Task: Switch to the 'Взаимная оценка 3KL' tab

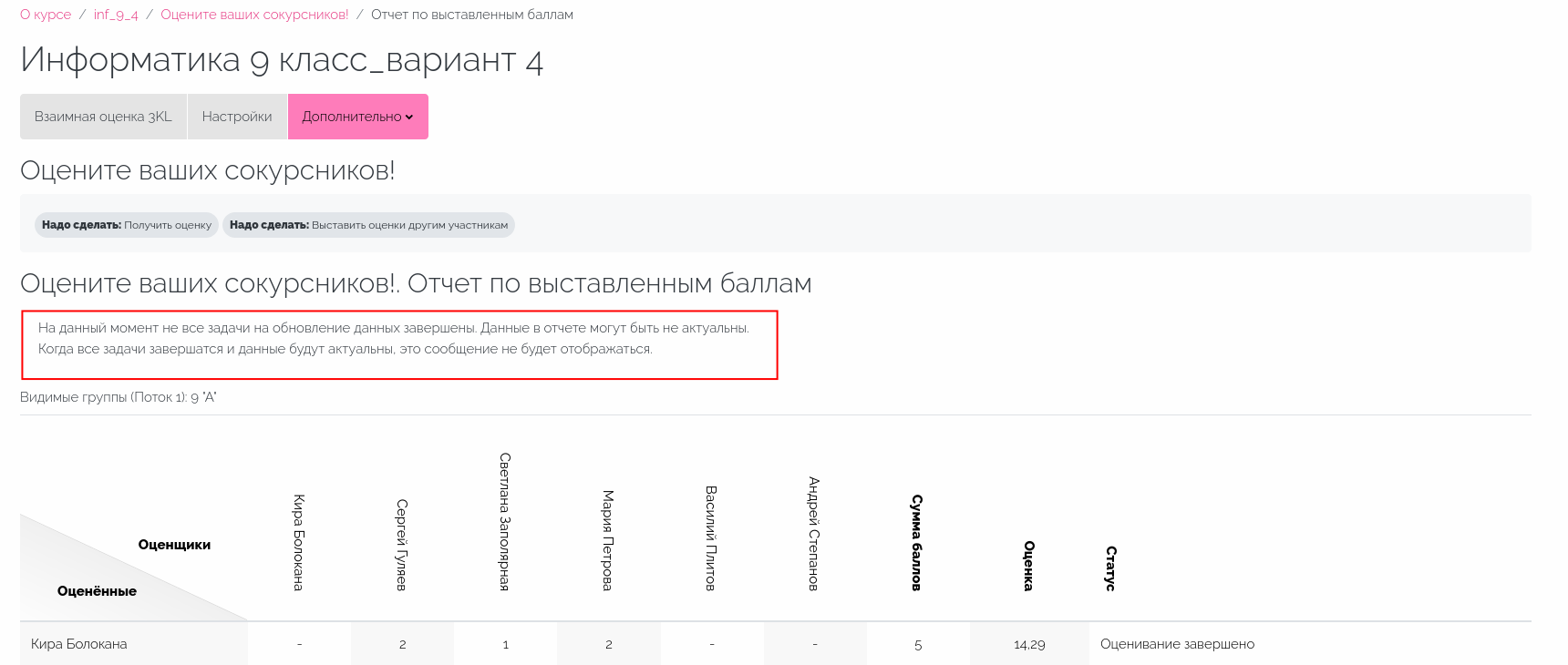Action: [x=103, y=117]
